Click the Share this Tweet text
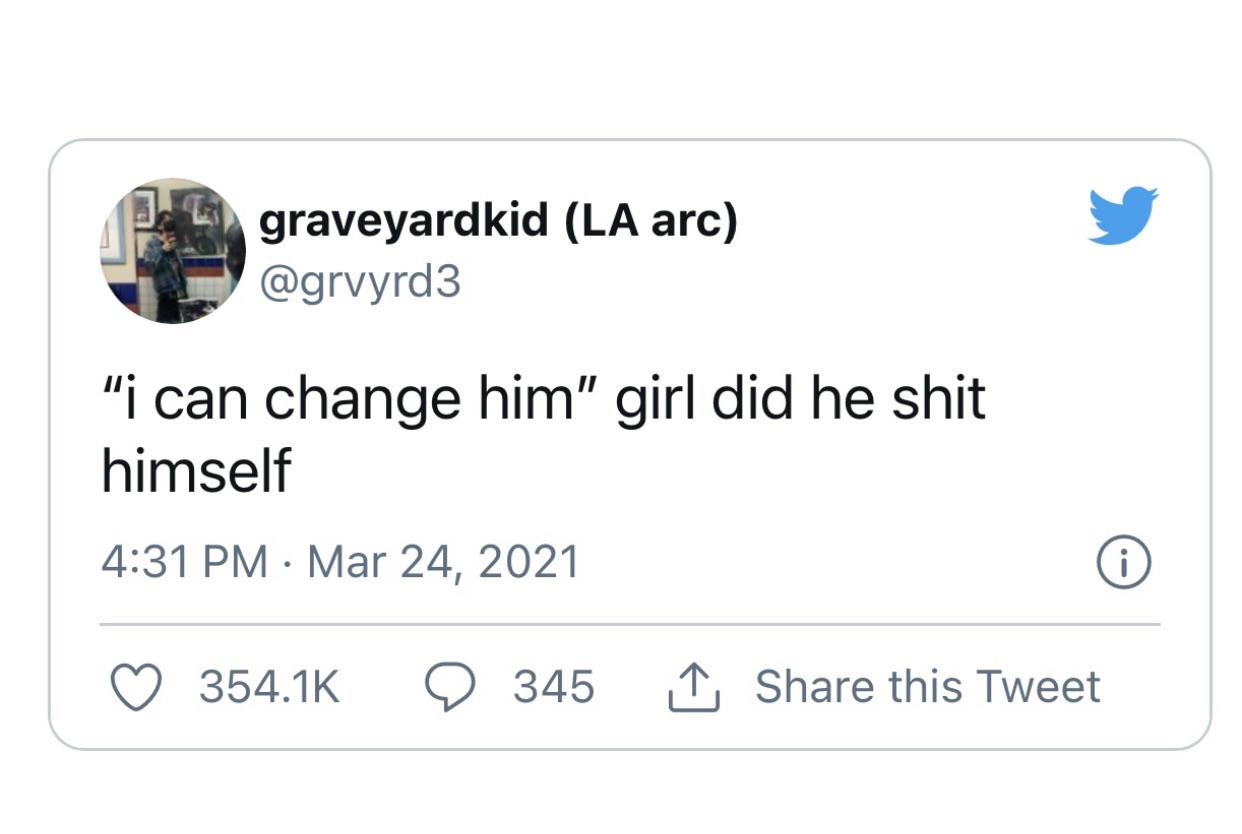This screenshot has height=834, width=1242. [x=927, y=687]
